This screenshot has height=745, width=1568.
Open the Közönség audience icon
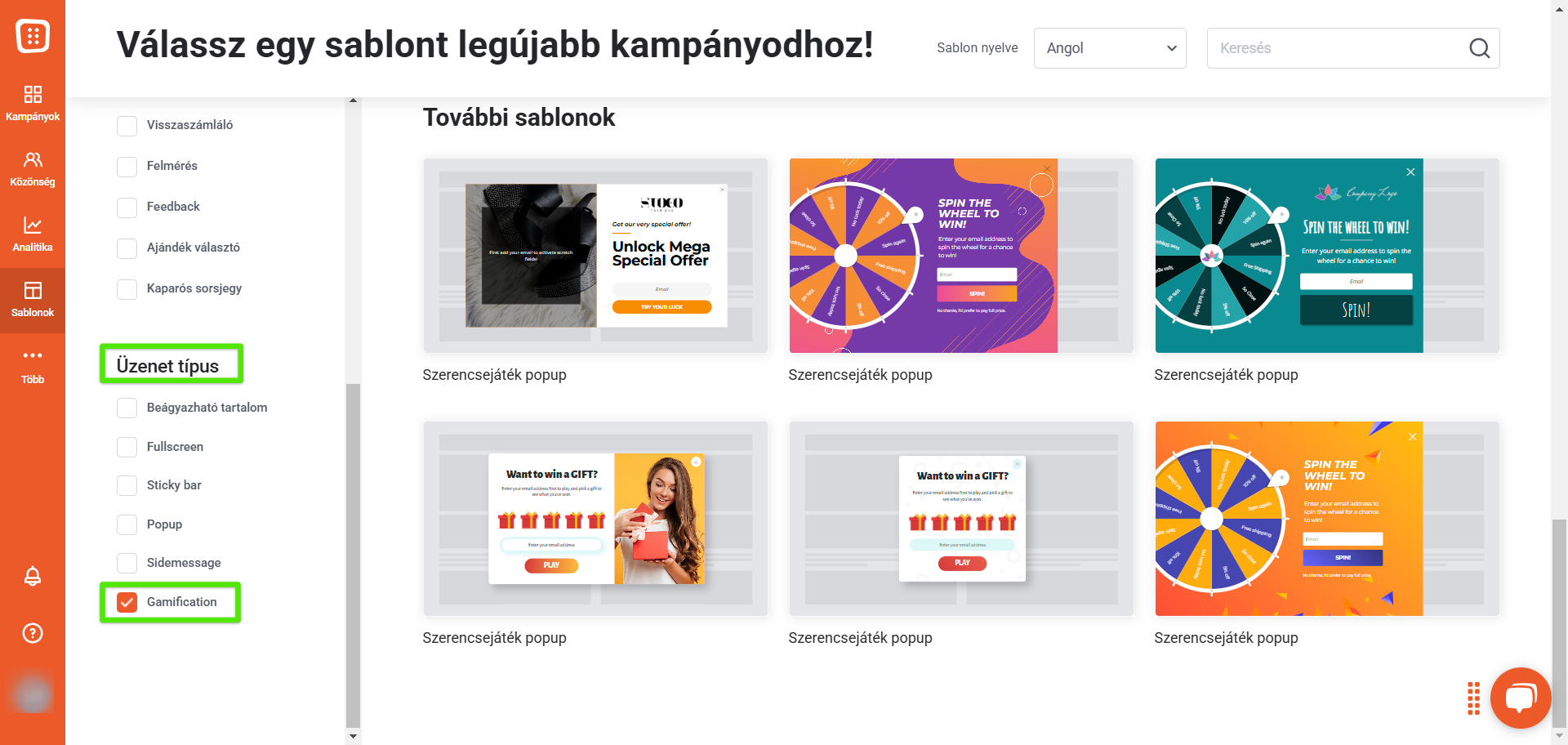point(33,159)
